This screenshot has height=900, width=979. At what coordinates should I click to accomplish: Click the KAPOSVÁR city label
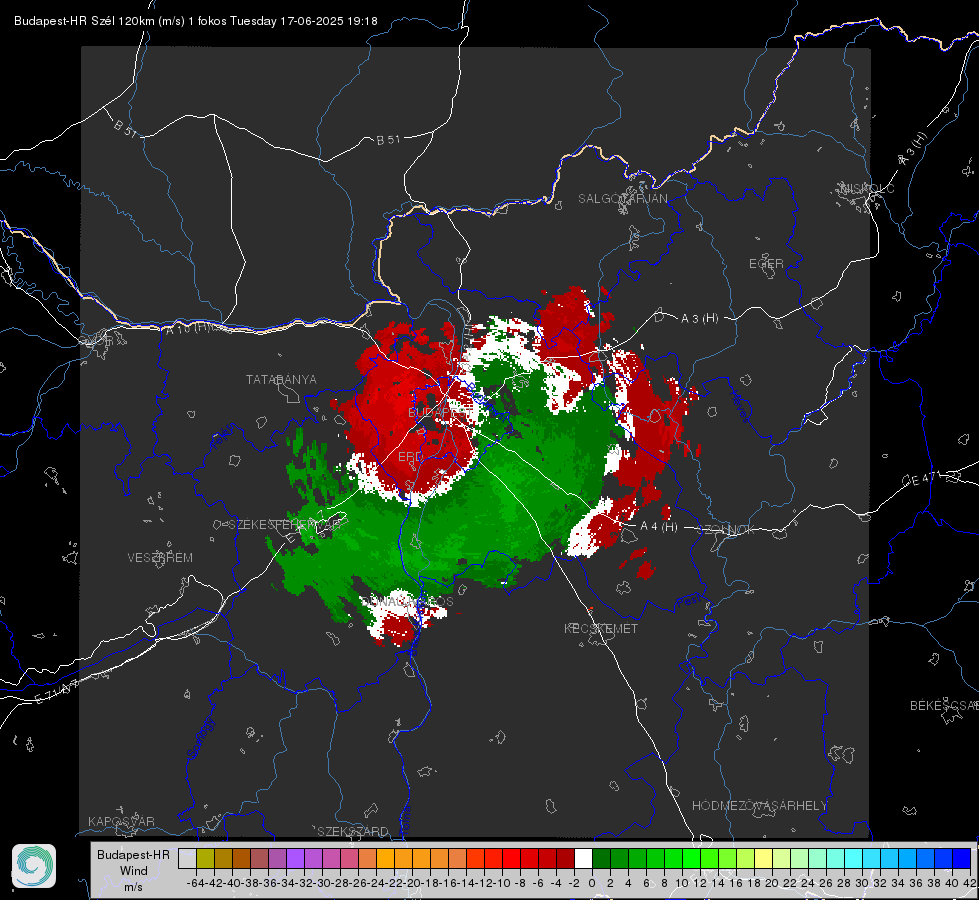(x=121, y=821)
